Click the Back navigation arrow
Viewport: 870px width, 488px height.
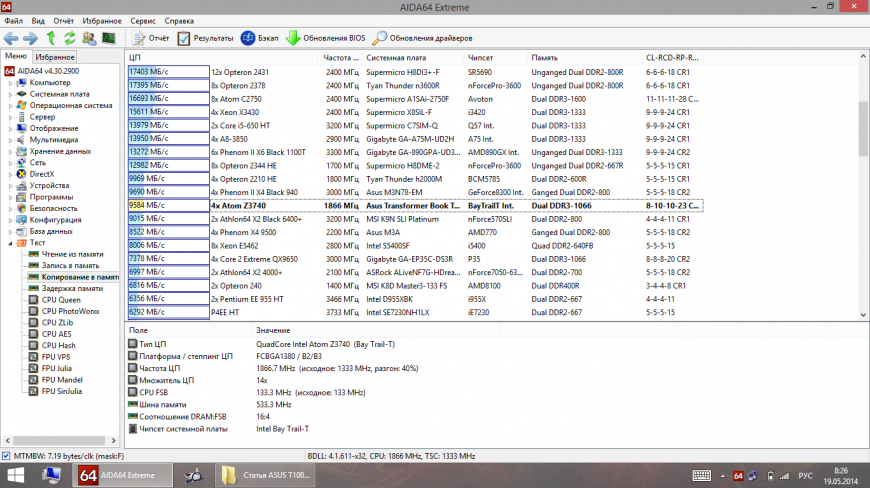(x=11, y=38)
